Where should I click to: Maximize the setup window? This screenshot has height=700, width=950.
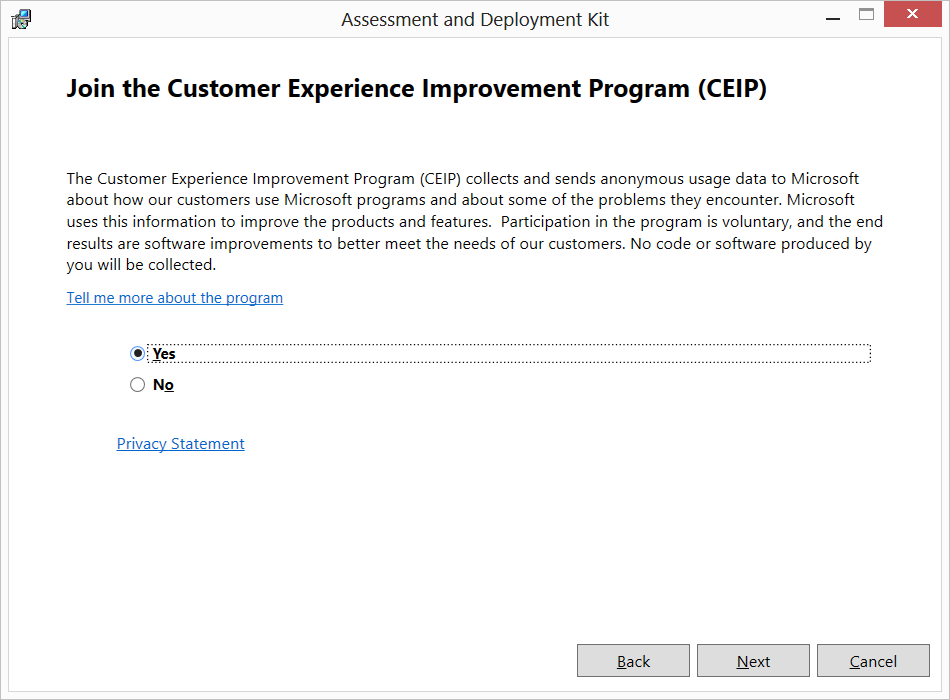[866, 15]
